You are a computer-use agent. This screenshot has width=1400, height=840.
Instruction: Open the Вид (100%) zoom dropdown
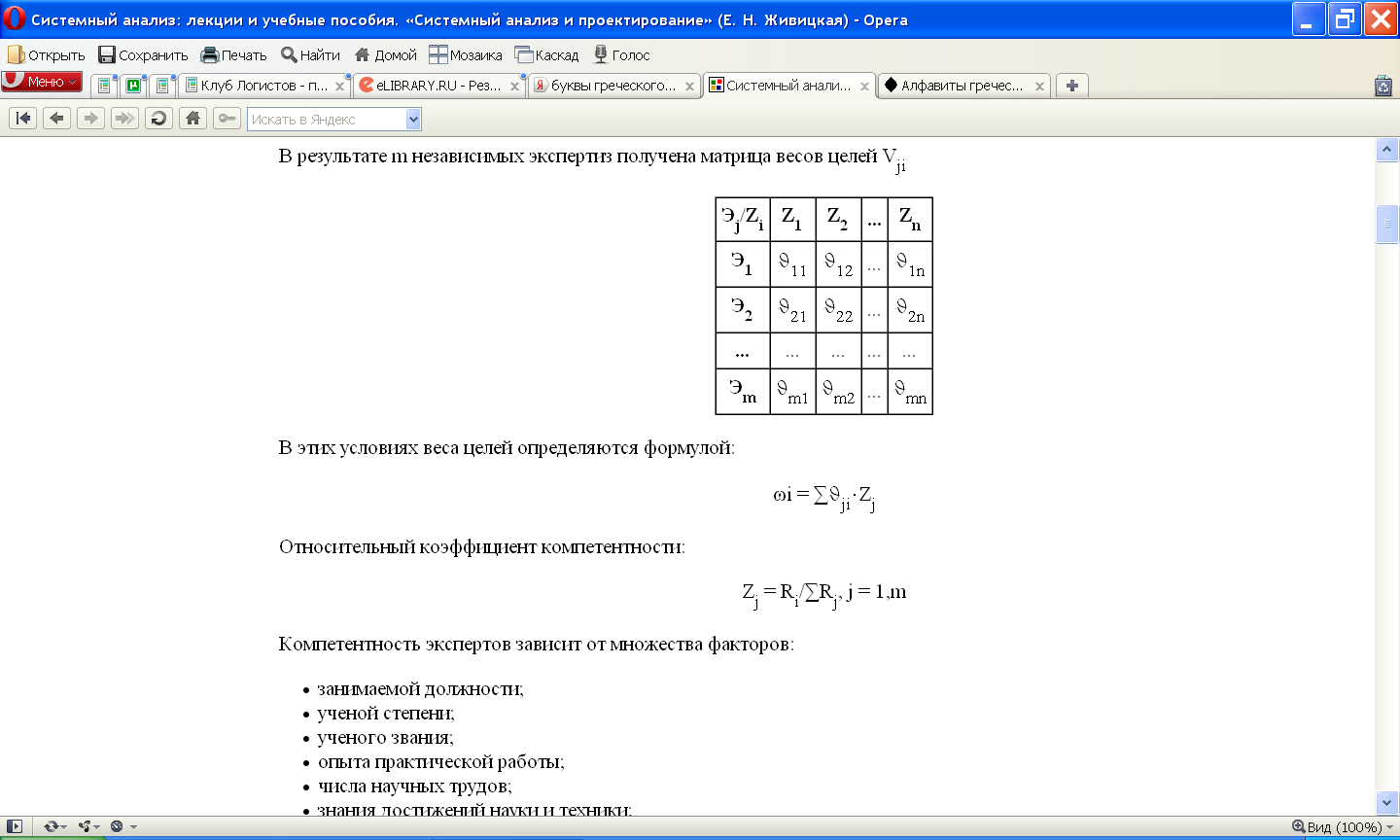pos(1349,827)
